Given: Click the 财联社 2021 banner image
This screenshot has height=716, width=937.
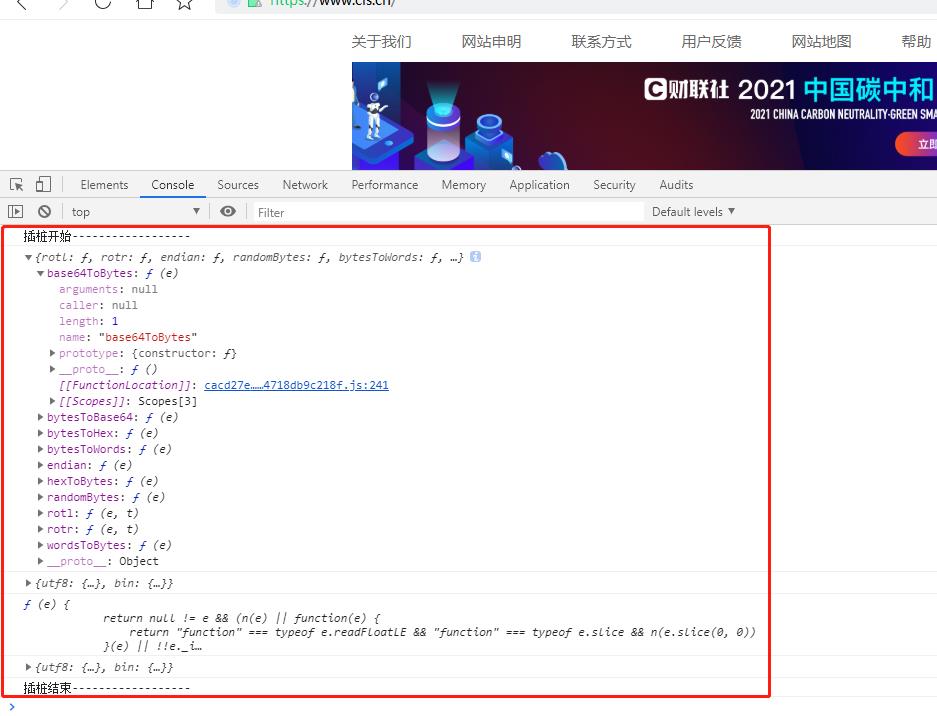Looking at the screenshot, I should coord(644,116).
